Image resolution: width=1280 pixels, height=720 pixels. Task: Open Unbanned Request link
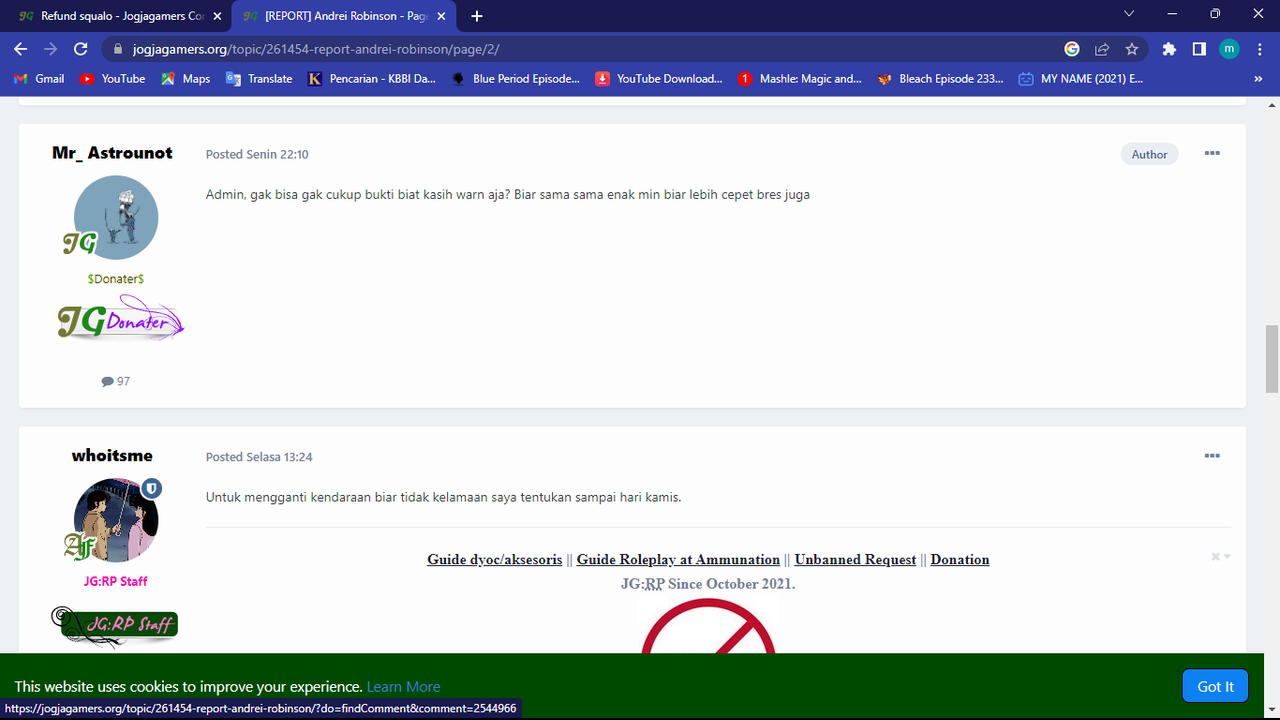click(x=855, y=559)
